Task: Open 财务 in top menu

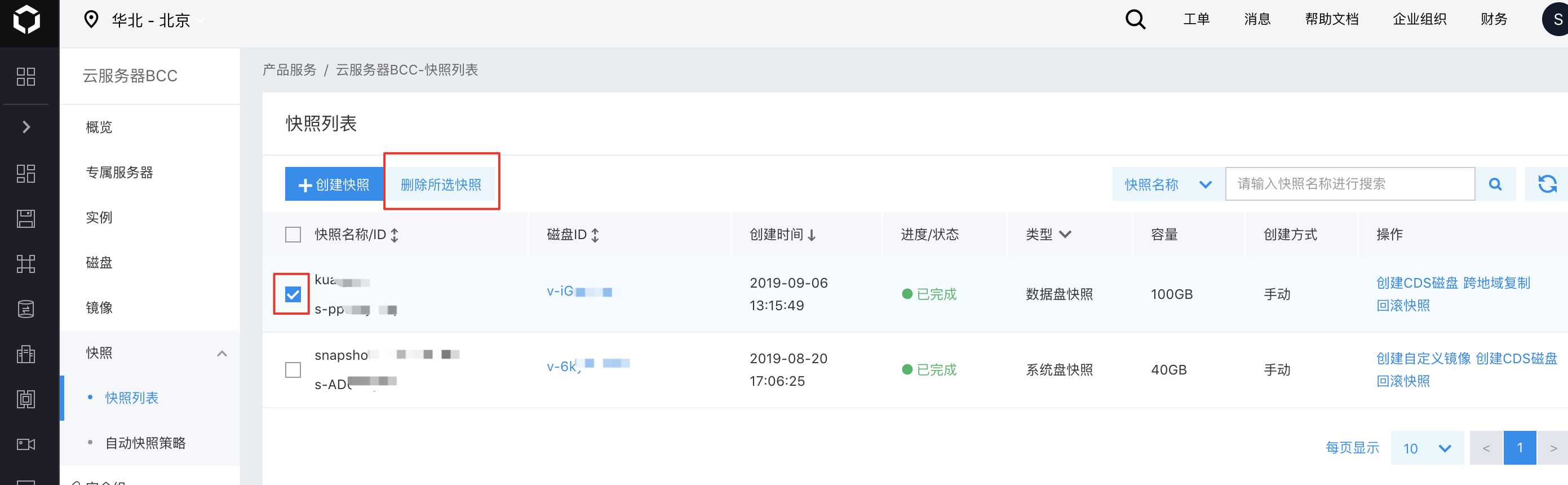Action: coord(1493,19)
